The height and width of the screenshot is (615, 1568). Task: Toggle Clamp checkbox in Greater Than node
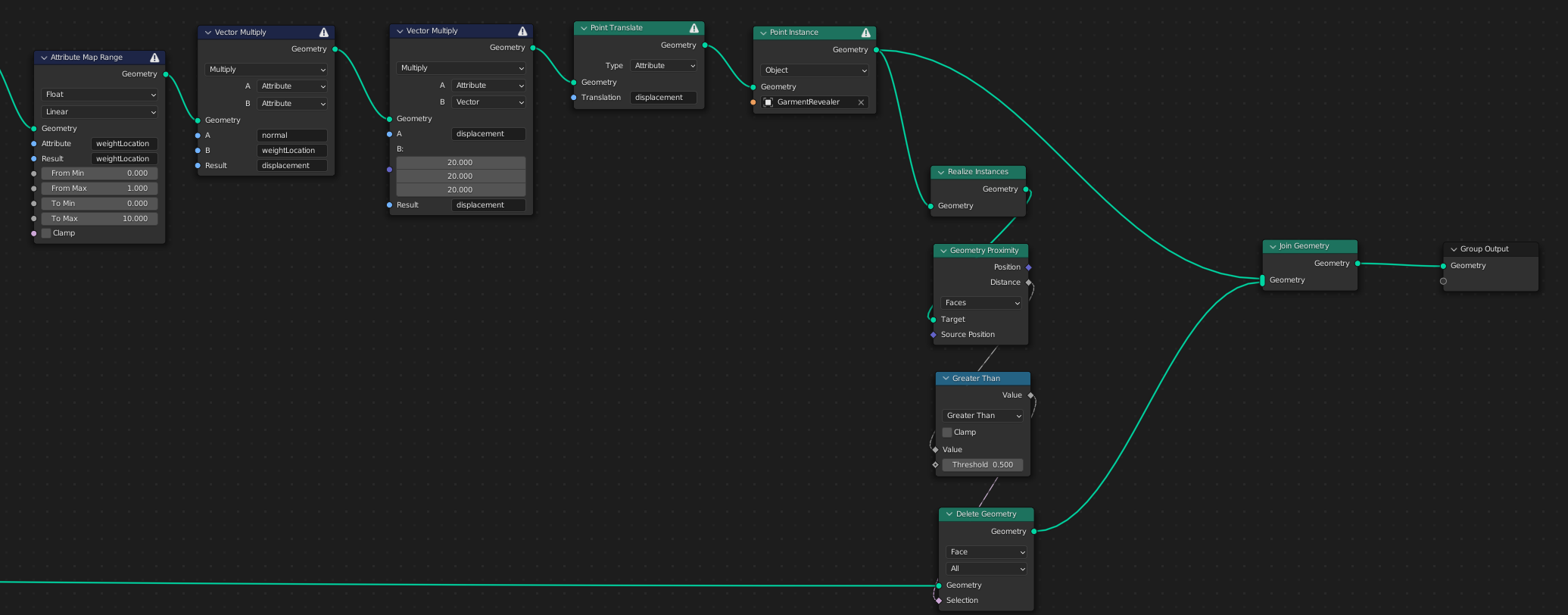tap(947, 432)
